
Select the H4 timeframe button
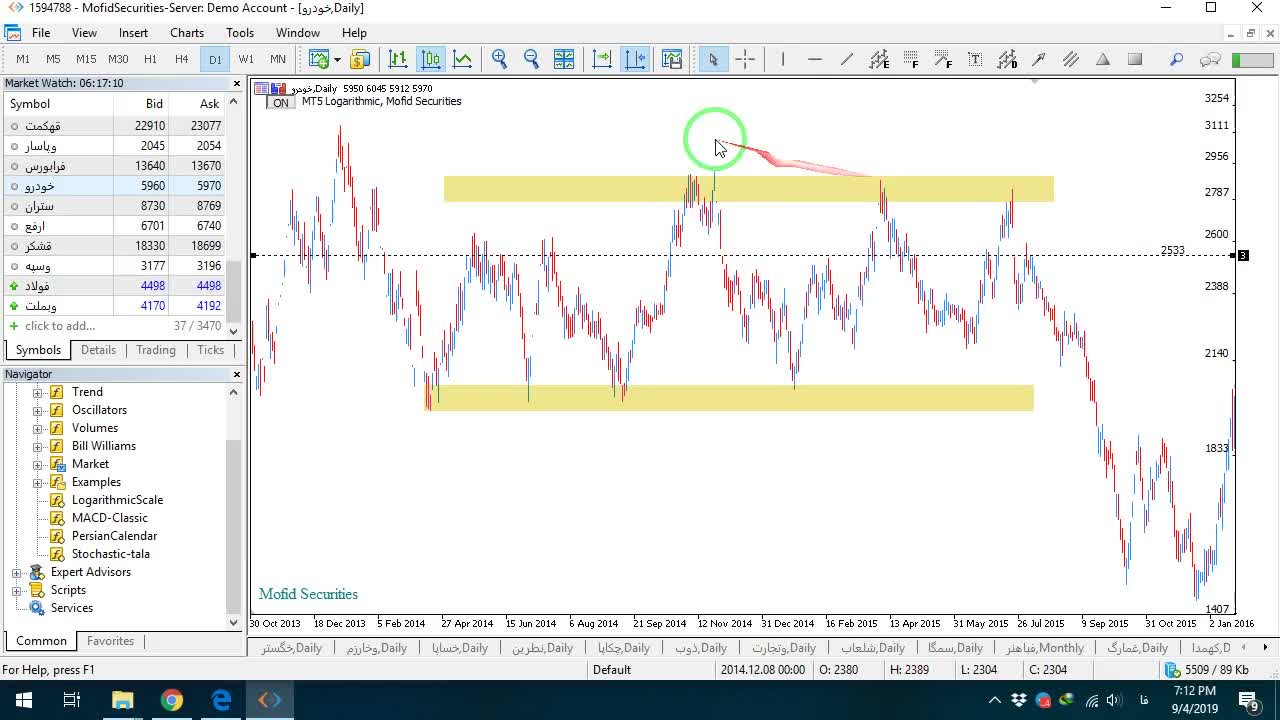tap(181, 59)
